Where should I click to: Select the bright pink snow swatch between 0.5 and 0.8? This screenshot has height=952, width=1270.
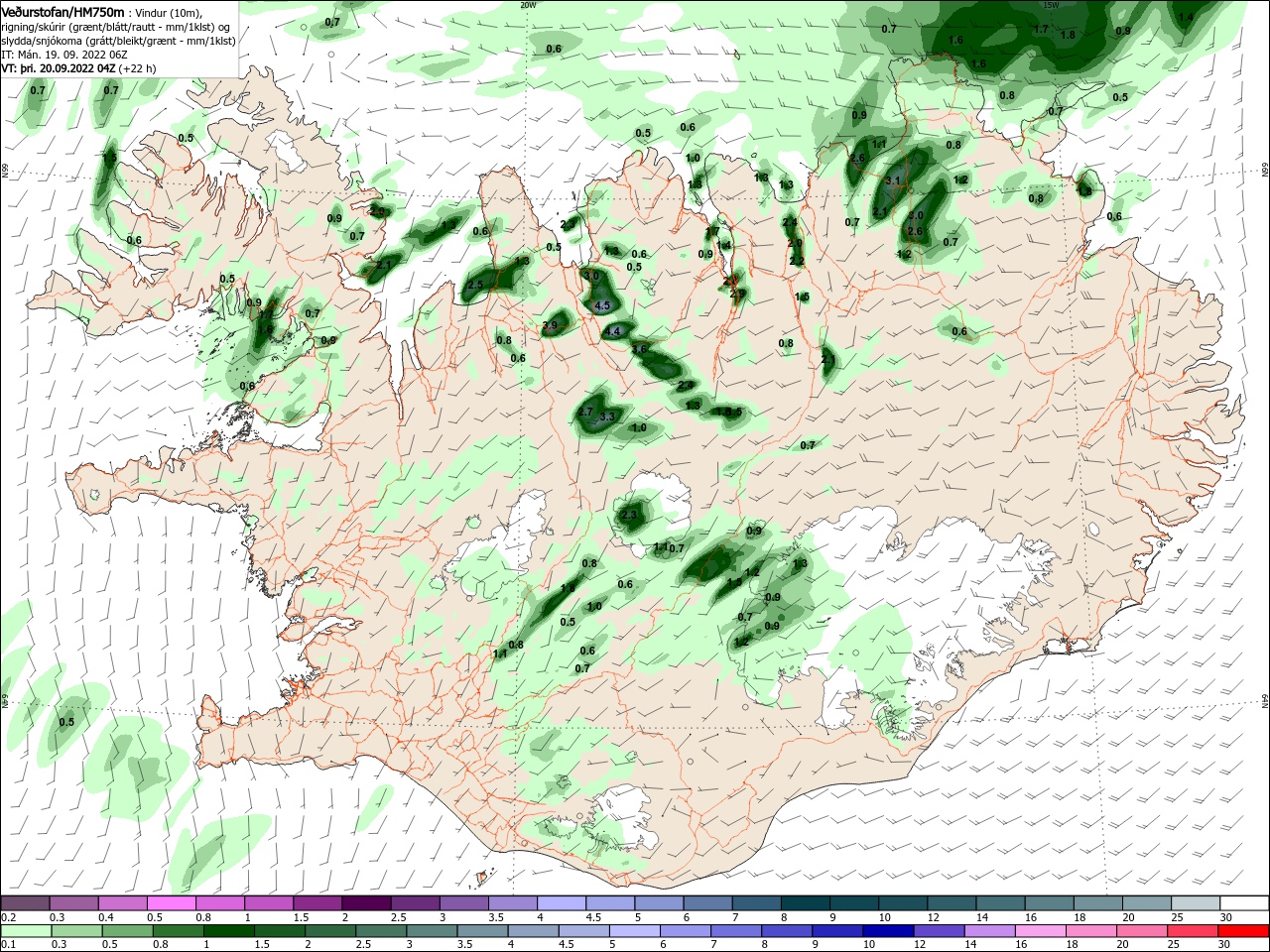coord(172,903)
